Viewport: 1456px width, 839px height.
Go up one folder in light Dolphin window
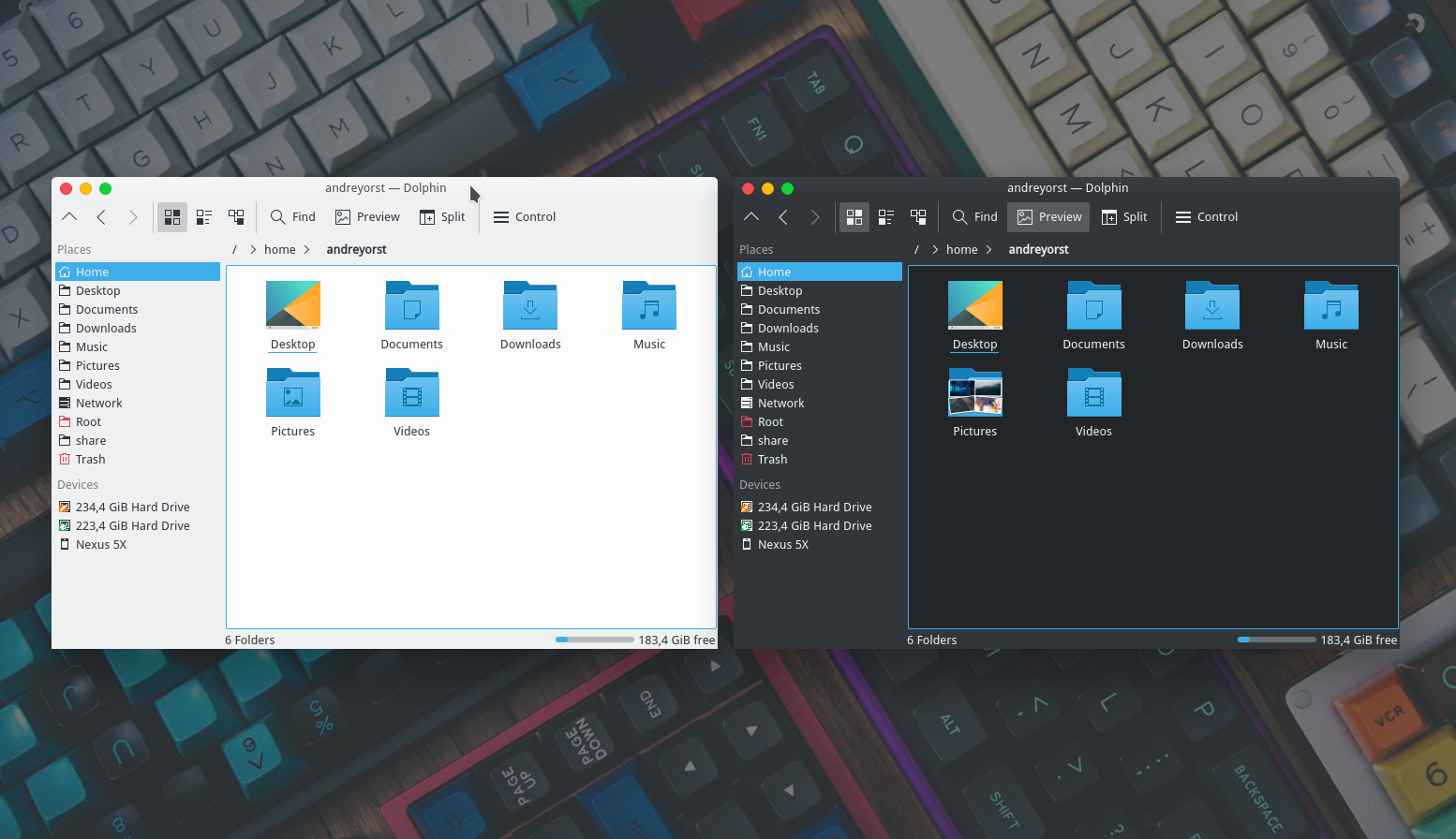(69, 217)
